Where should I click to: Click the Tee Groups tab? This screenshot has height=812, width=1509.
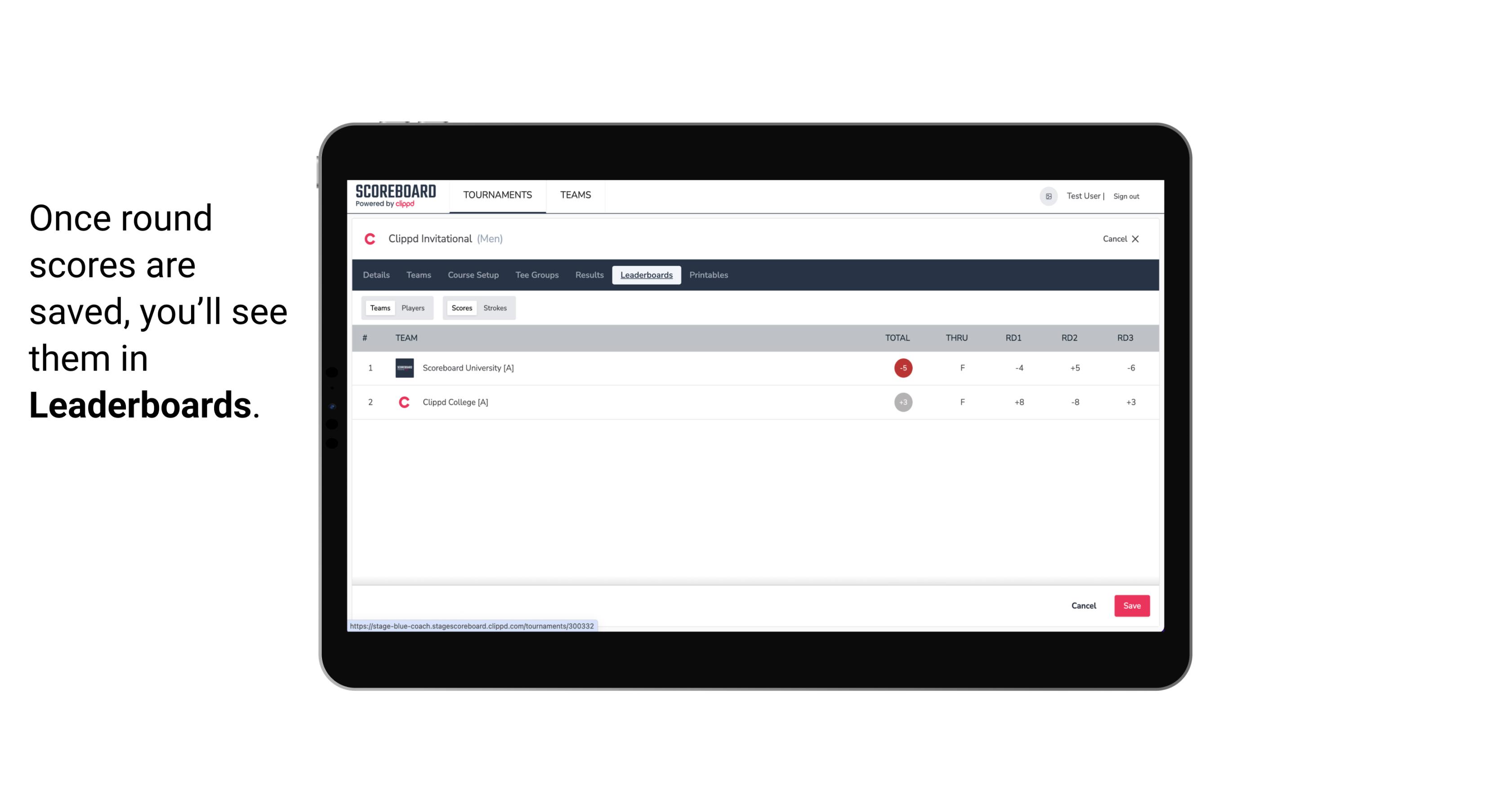536,275
